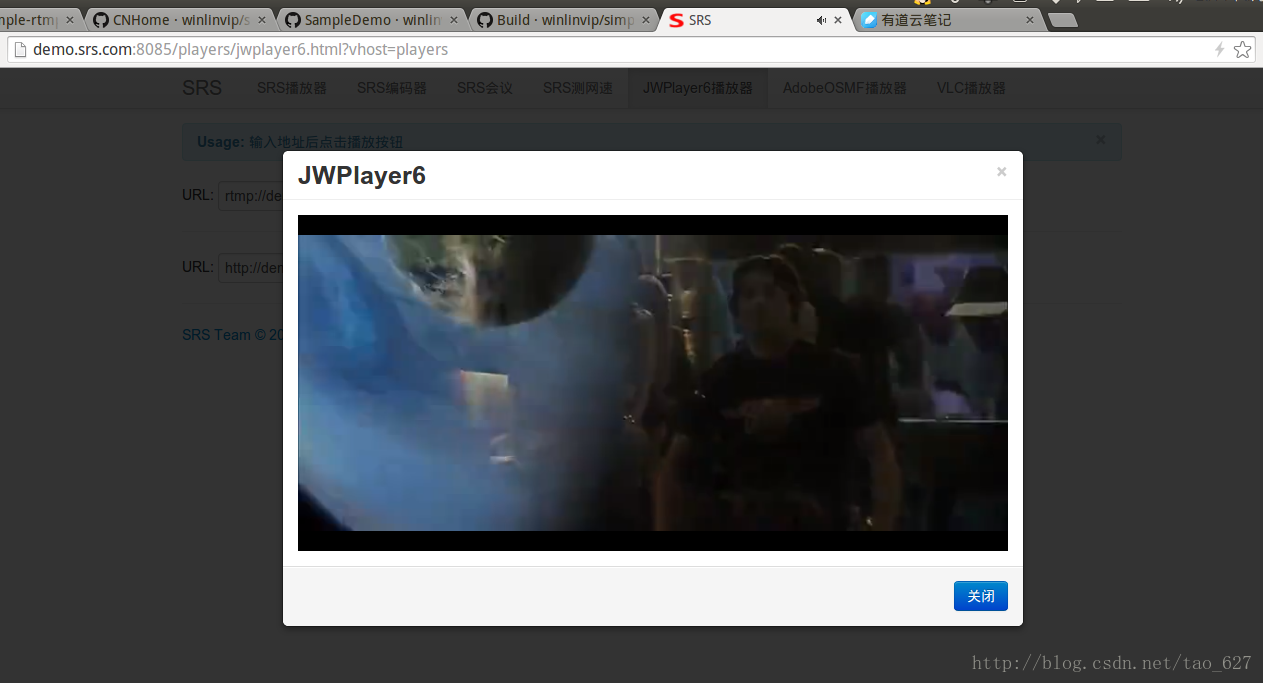
Task: Switch to the 有道云笔记 browser tab
Action: pyautogui.click(x=947, y=20)
